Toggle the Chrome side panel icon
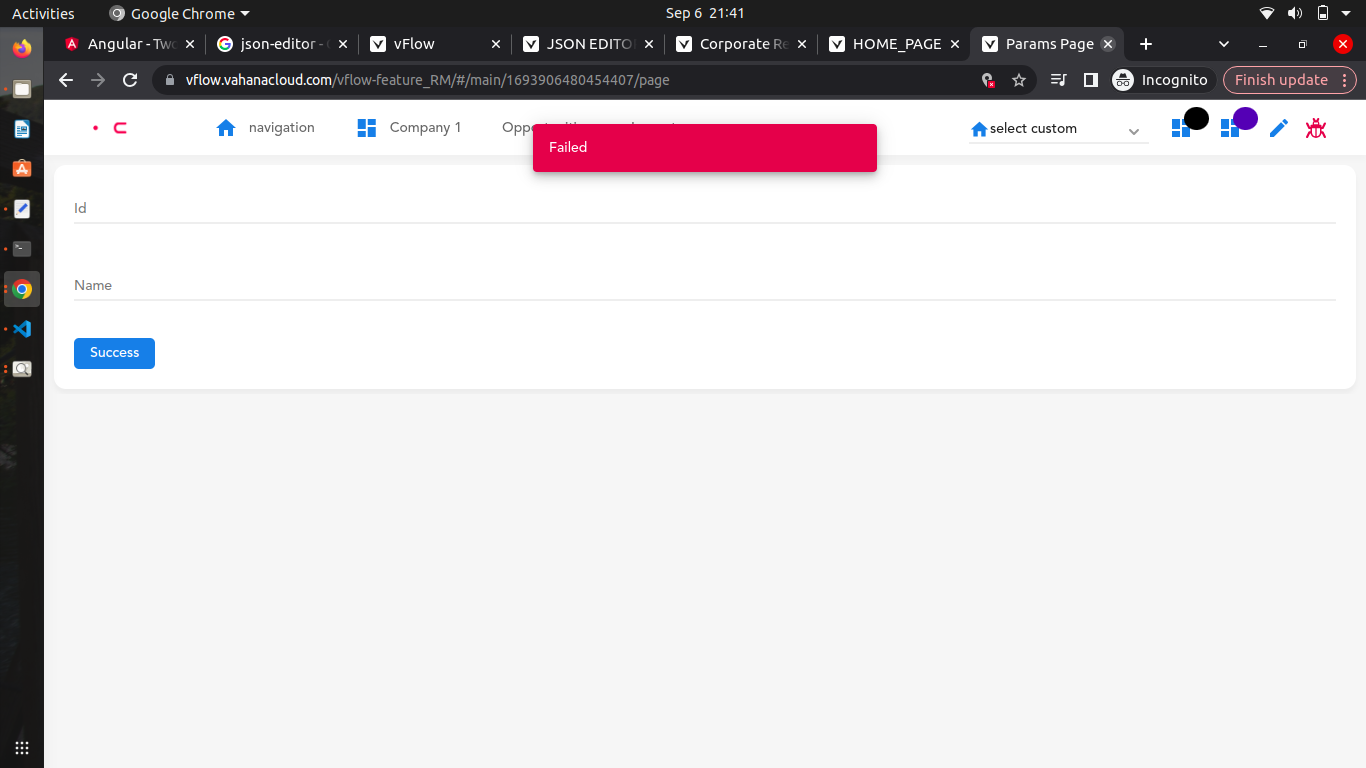1366x768 pixels. click(x=1091, y=80)
